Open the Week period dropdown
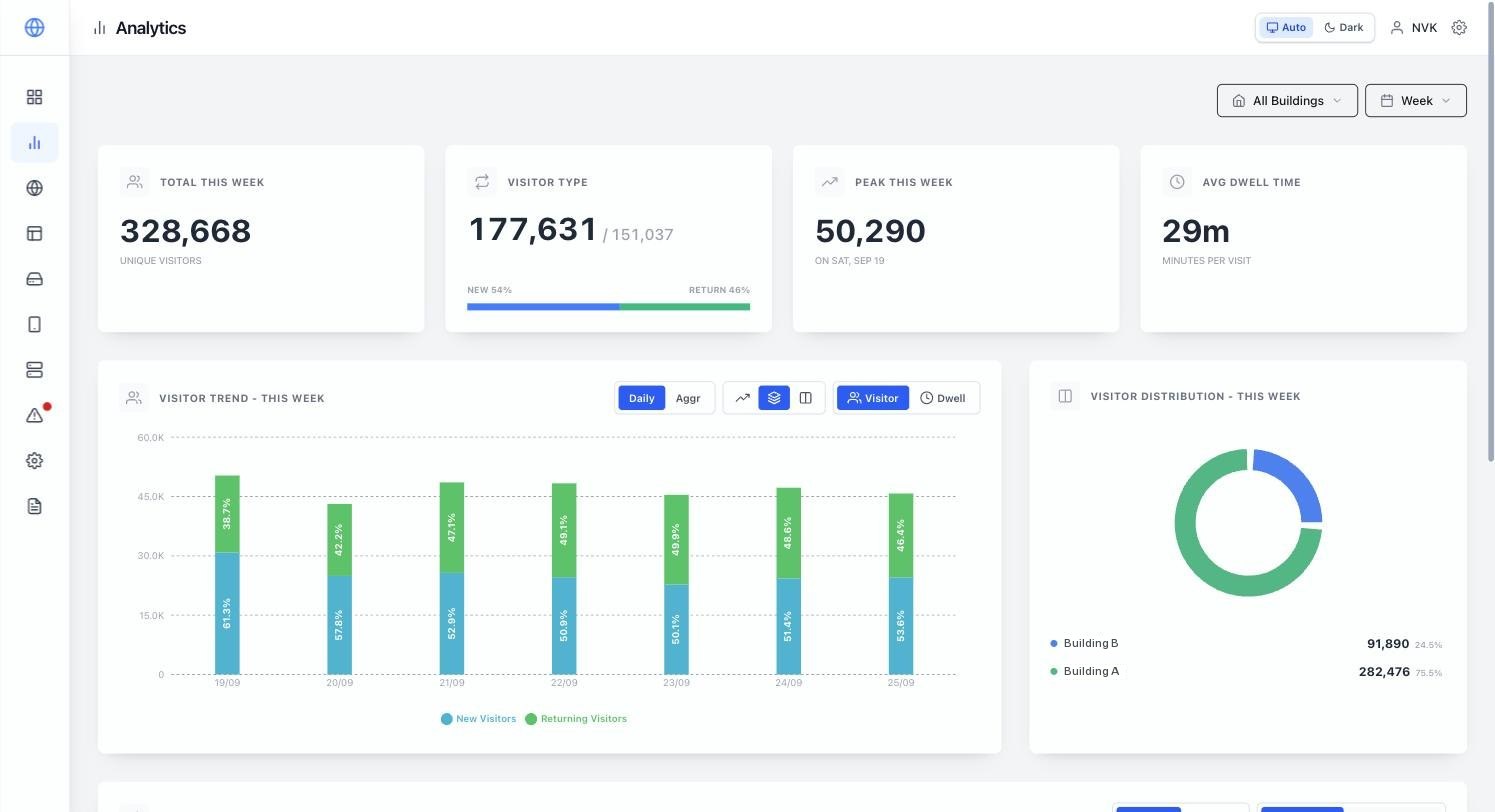Viewport: 1495px width, 812px height. pyautogui.click(x=1415, y=100)
